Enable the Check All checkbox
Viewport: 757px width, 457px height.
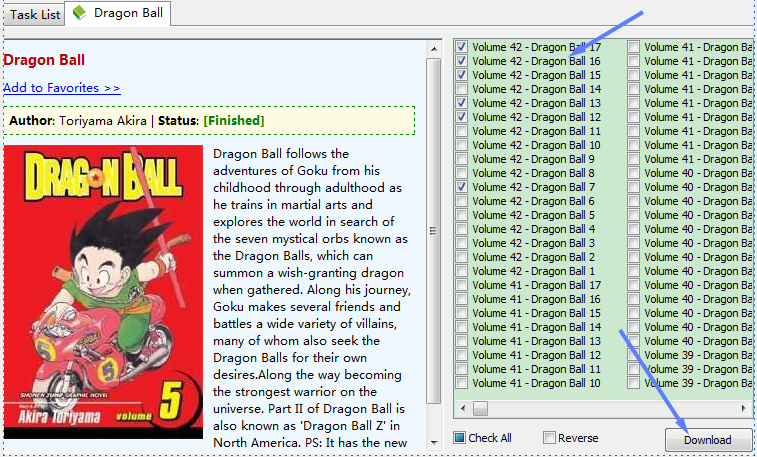[x=460, y=438]
